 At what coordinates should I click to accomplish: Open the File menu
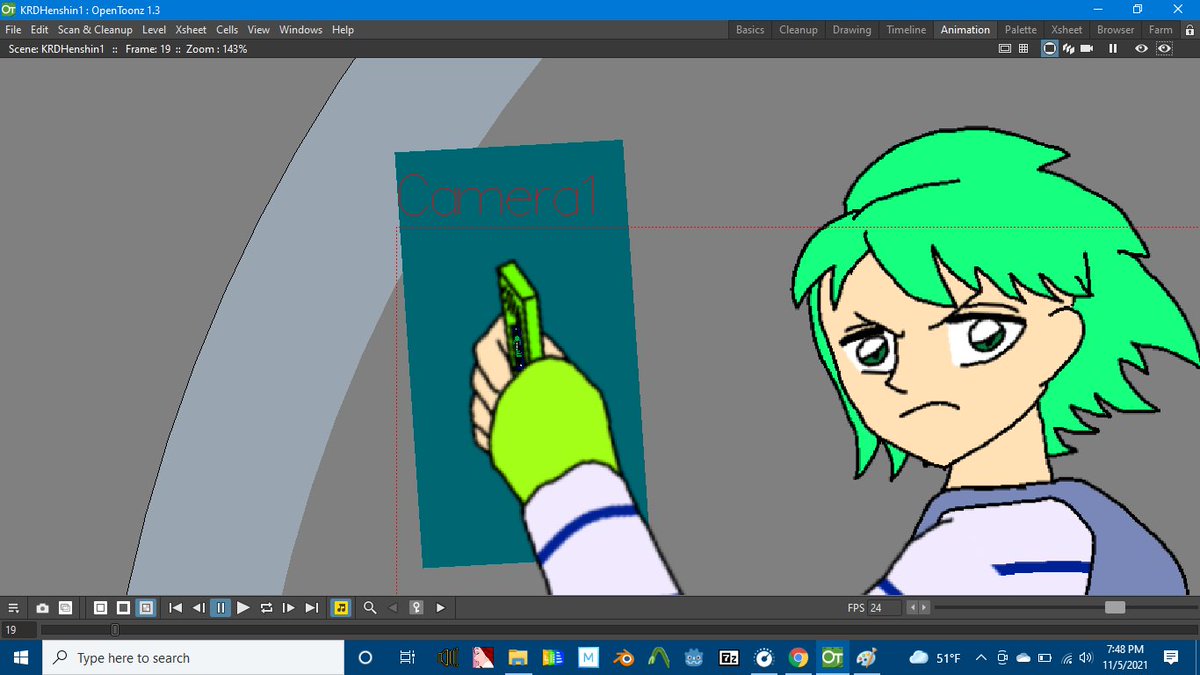pos(14,30)
